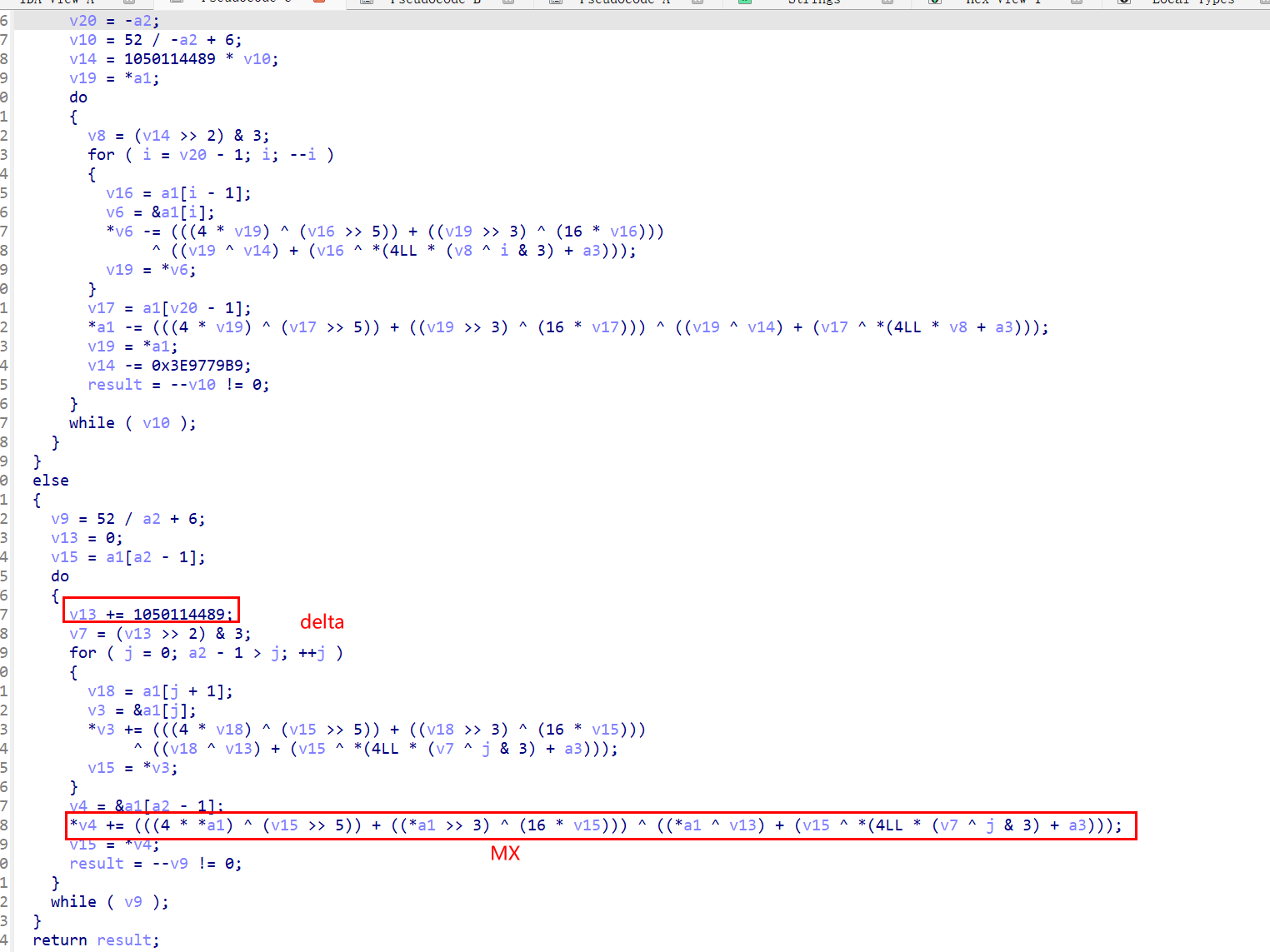Click the line 'v18 = a1[j + 1];'
Viewport: 1270px width, 952px height.
click(160, 691)
